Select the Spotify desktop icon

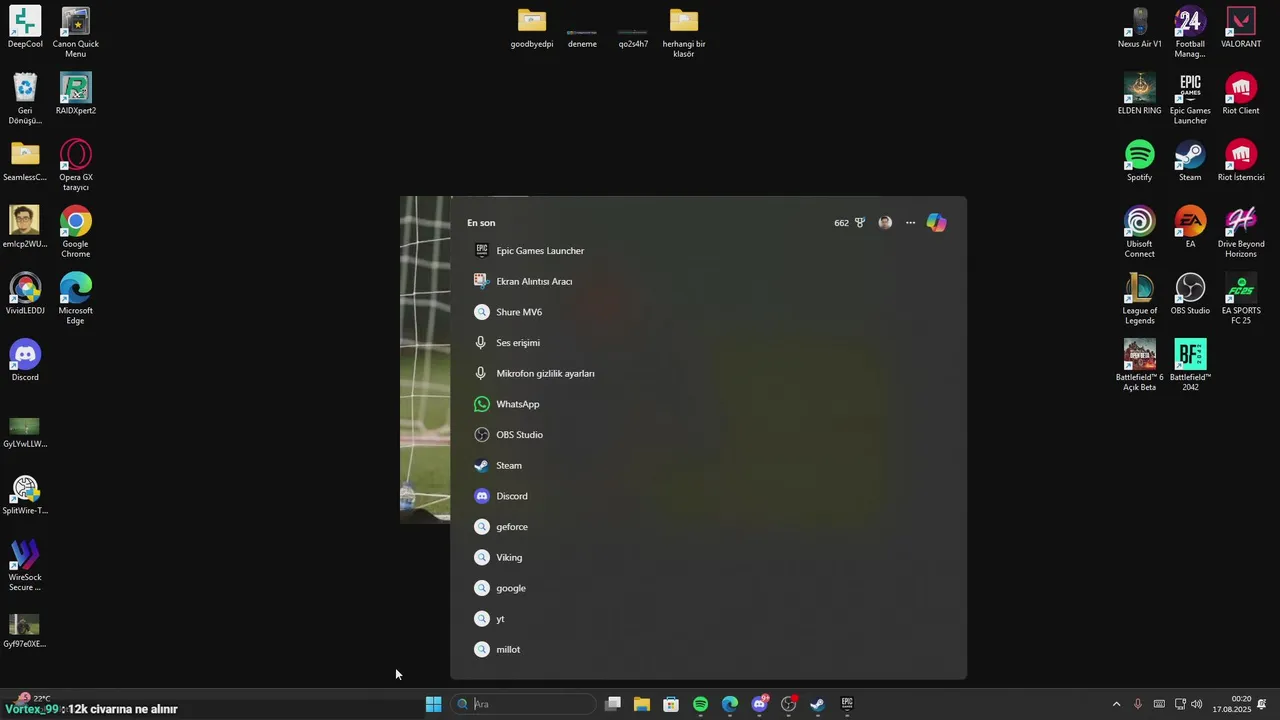[x=1140, y=160]
